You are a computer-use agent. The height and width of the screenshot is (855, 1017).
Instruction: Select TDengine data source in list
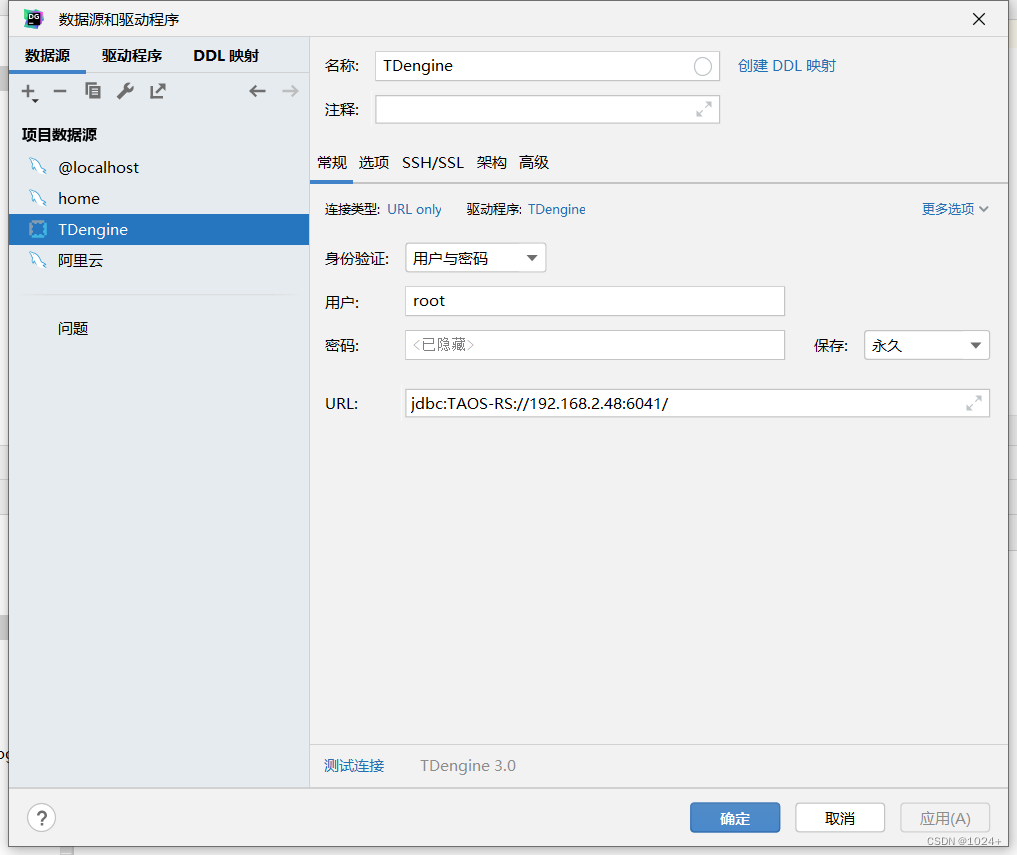tap(159, 230)
